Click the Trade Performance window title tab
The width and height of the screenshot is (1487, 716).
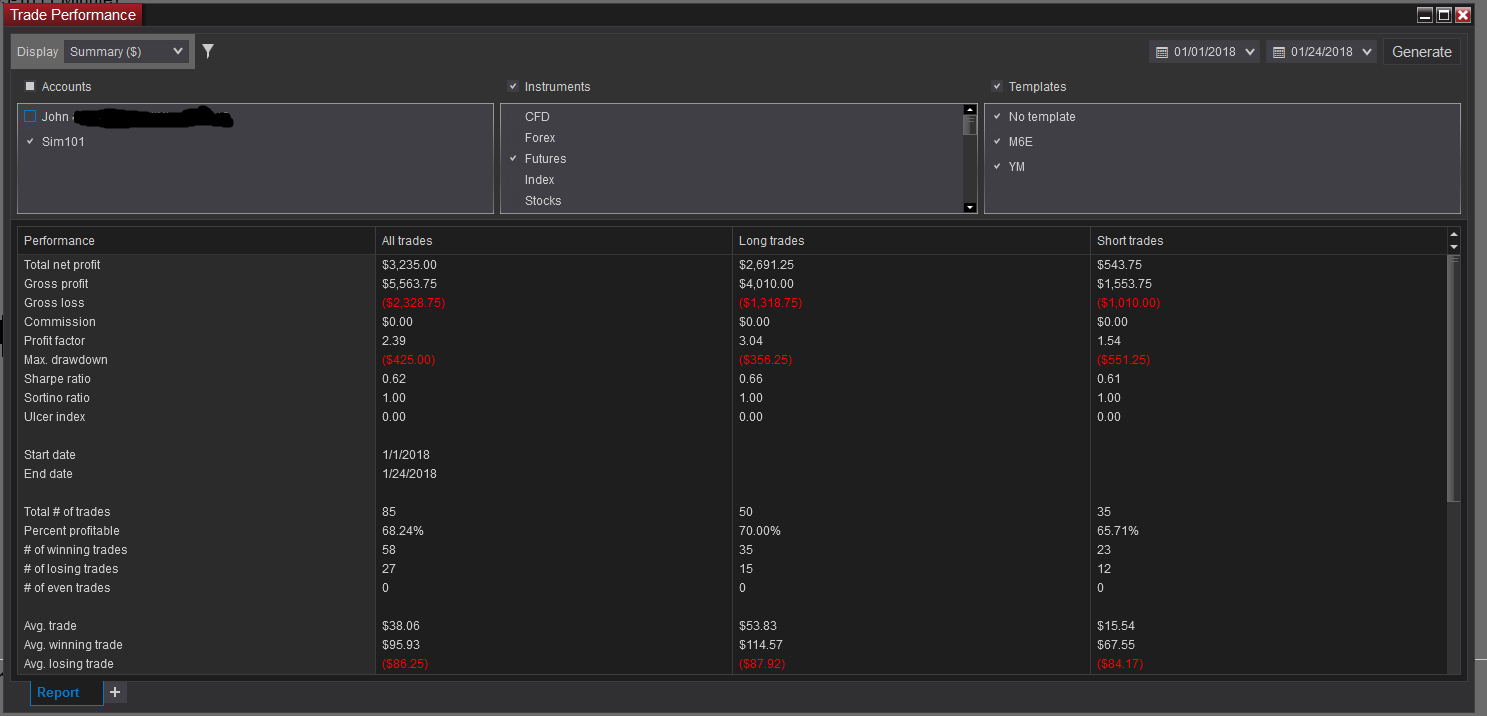pyautogui.click(x=73, y=15)
